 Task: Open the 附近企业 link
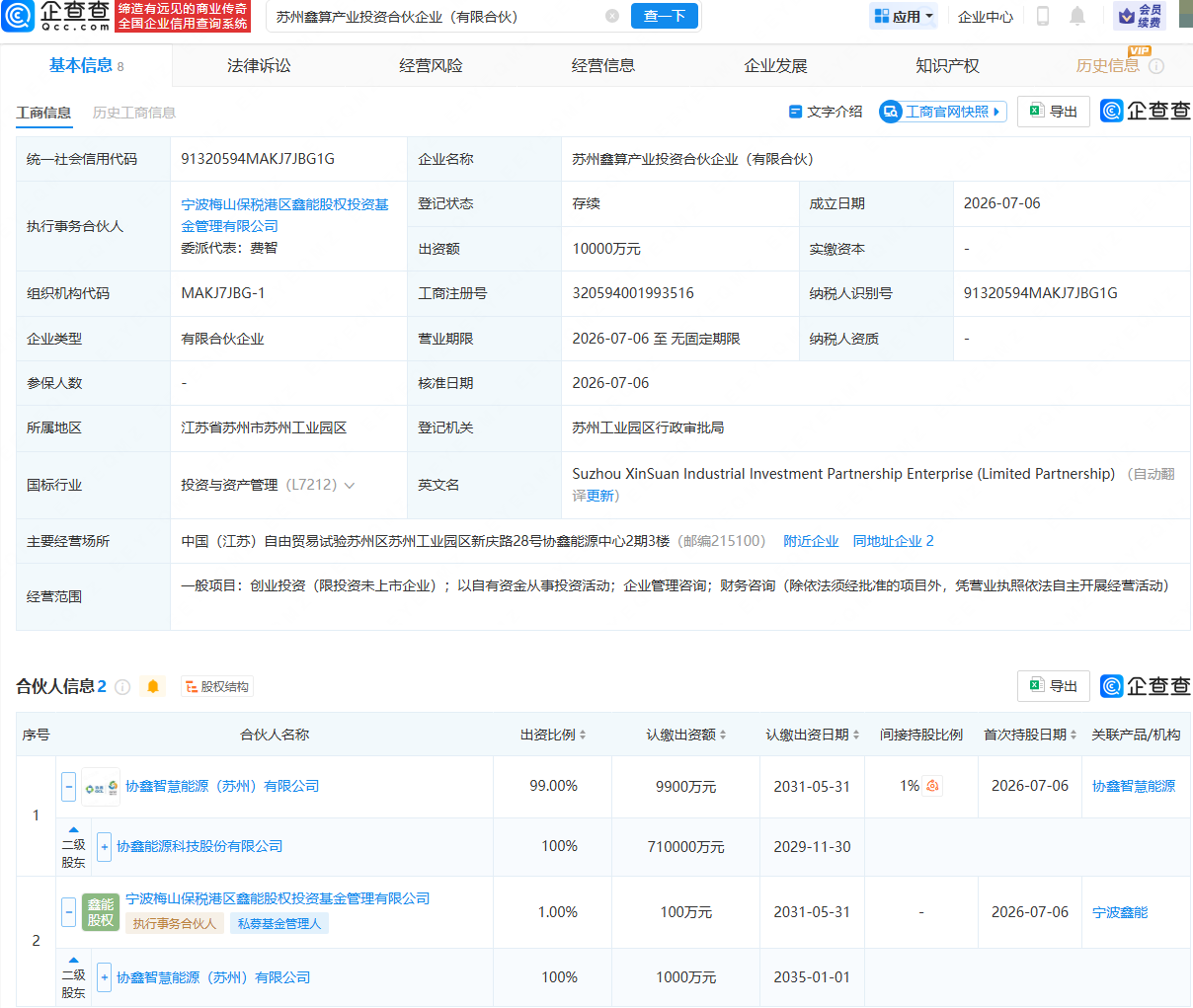(811, 541)
